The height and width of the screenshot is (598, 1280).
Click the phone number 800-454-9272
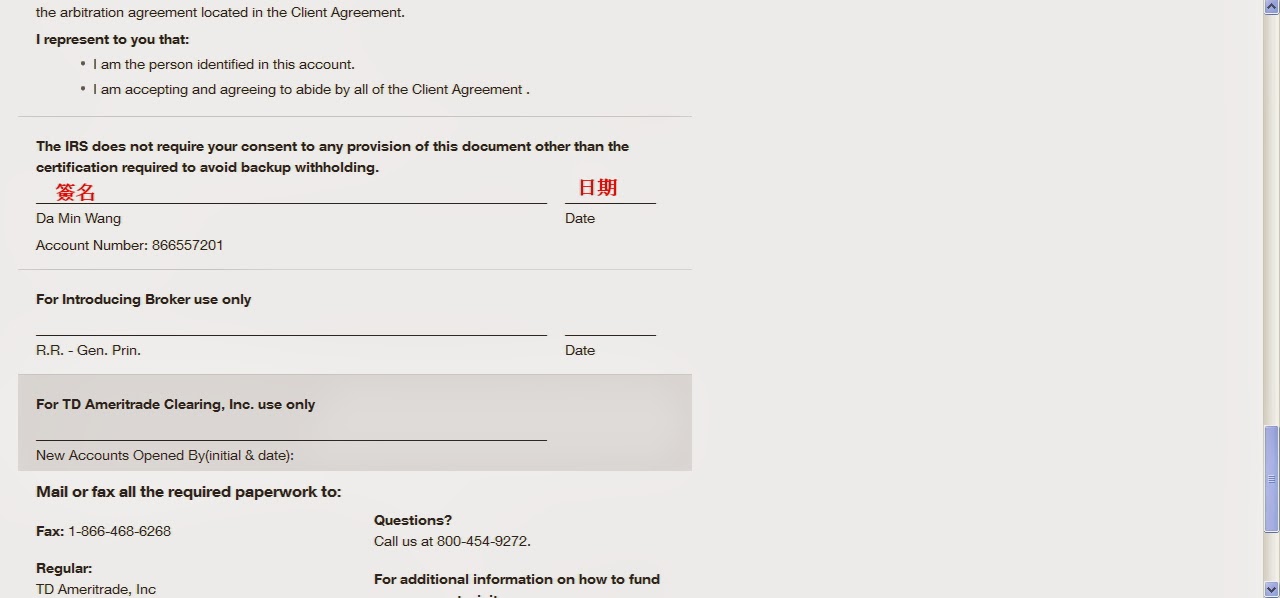click(483, 541)
